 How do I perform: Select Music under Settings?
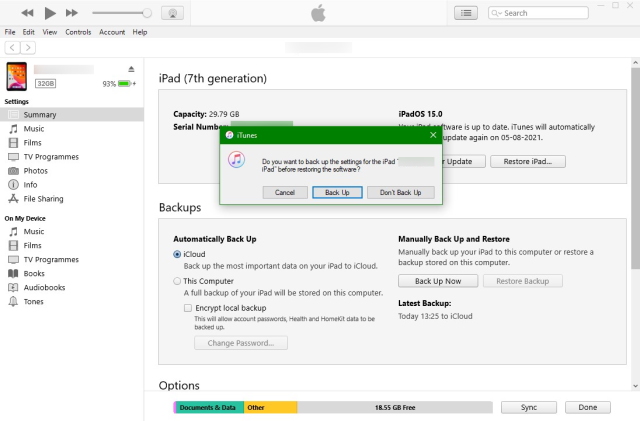[x=72, y=129]
